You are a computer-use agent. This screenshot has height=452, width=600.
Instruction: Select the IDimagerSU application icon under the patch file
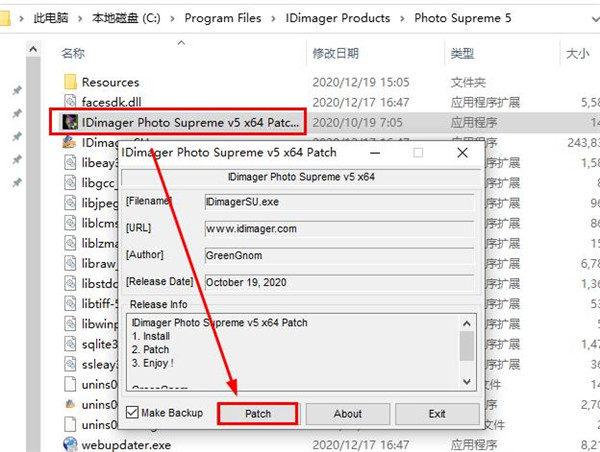(x=70, y=142)
